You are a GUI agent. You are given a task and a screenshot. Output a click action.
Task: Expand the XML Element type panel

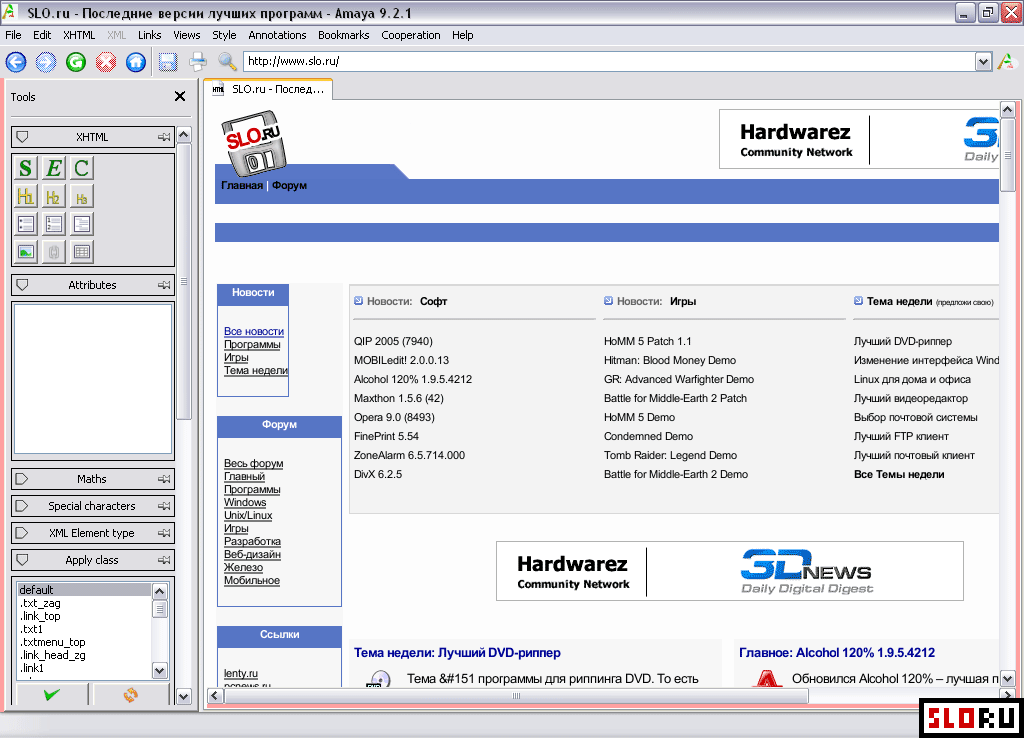(x=22, y=533)
